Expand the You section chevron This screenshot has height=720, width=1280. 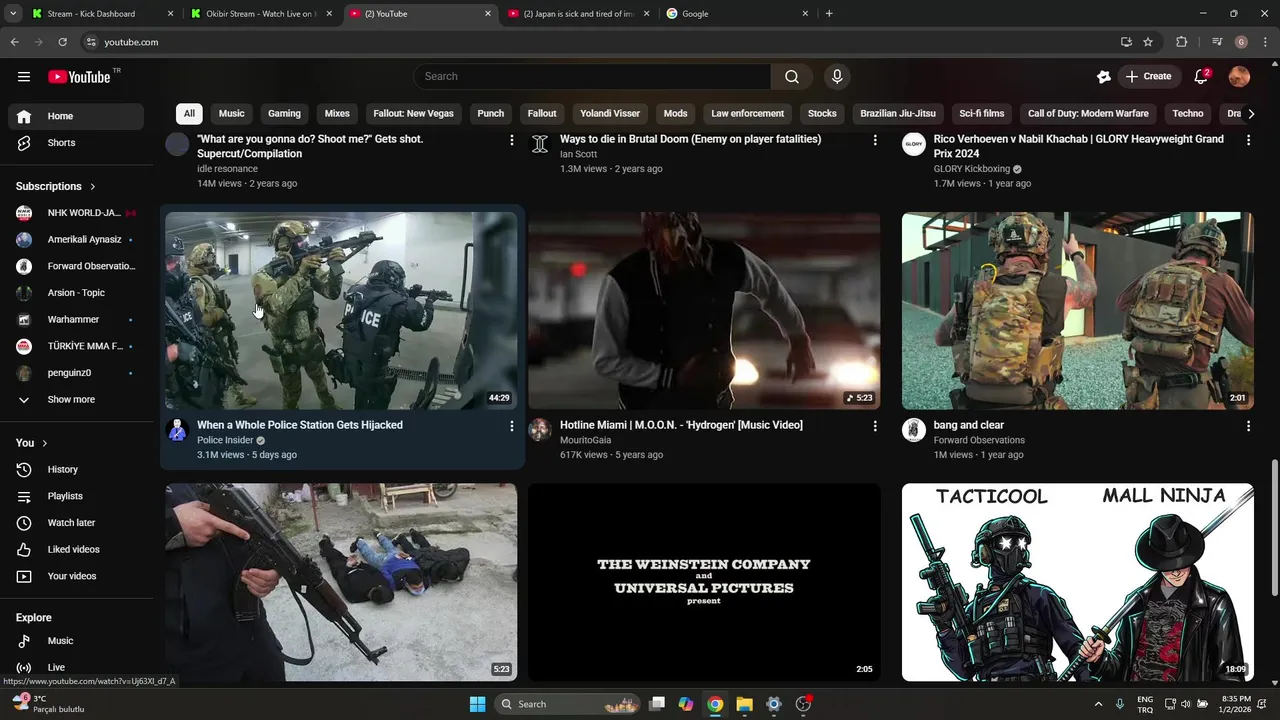click(44, 443)
